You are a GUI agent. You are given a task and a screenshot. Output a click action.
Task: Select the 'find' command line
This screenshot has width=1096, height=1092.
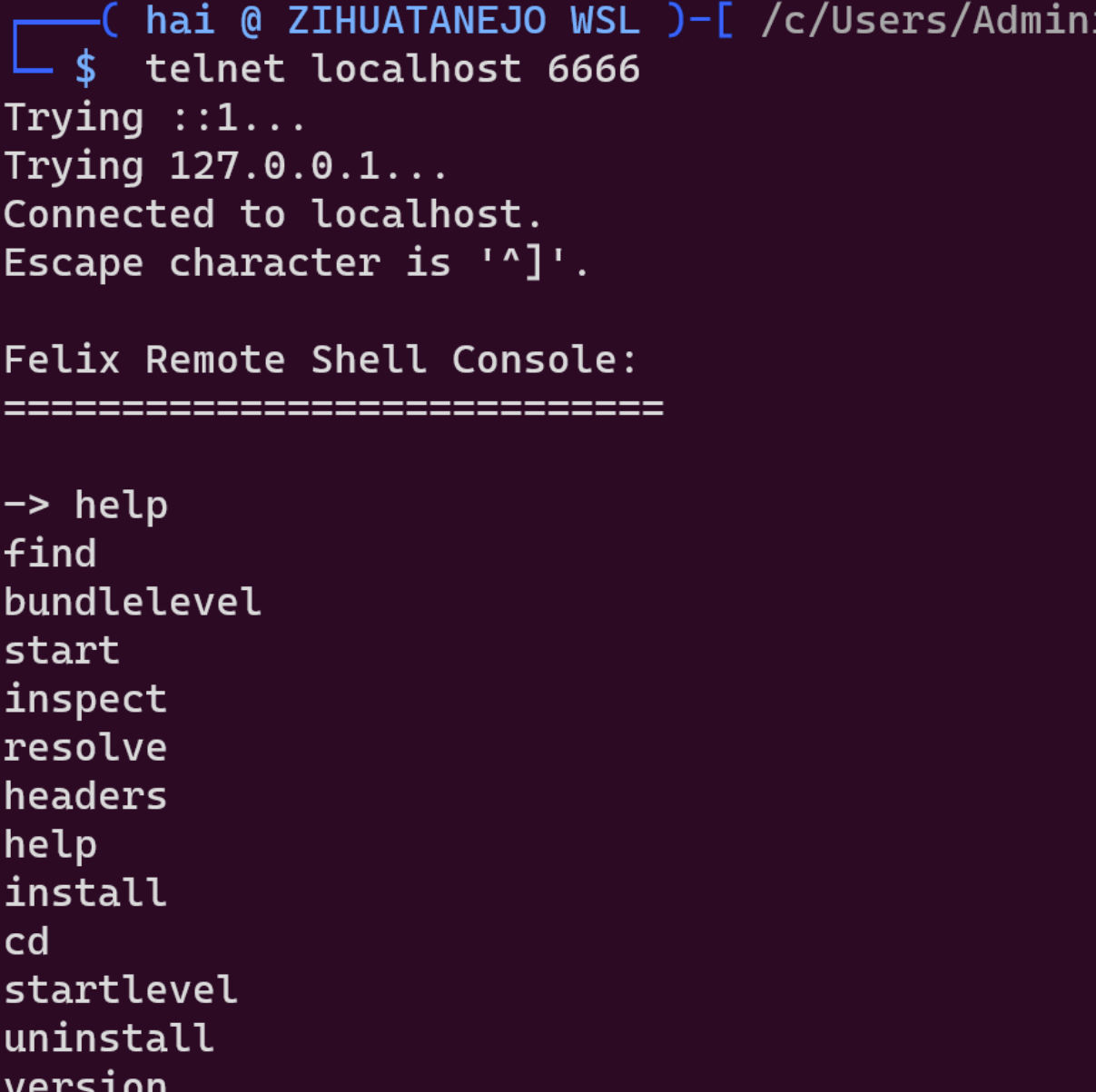pos(50,553)
